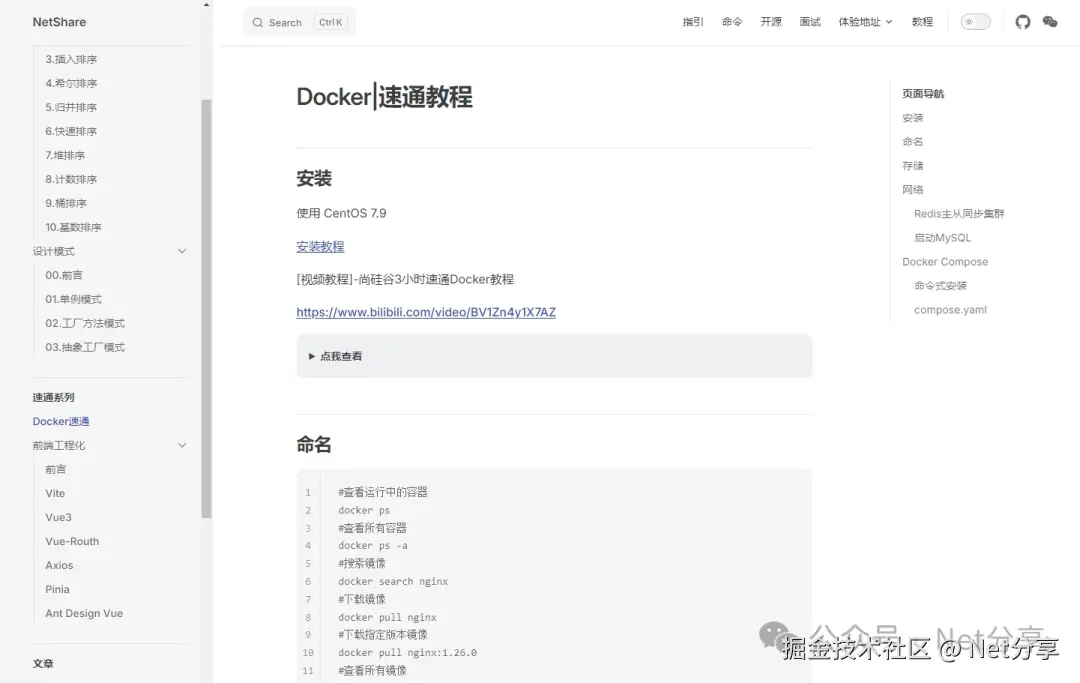Open 00.前言 under 设计模式

coord(63,275)
